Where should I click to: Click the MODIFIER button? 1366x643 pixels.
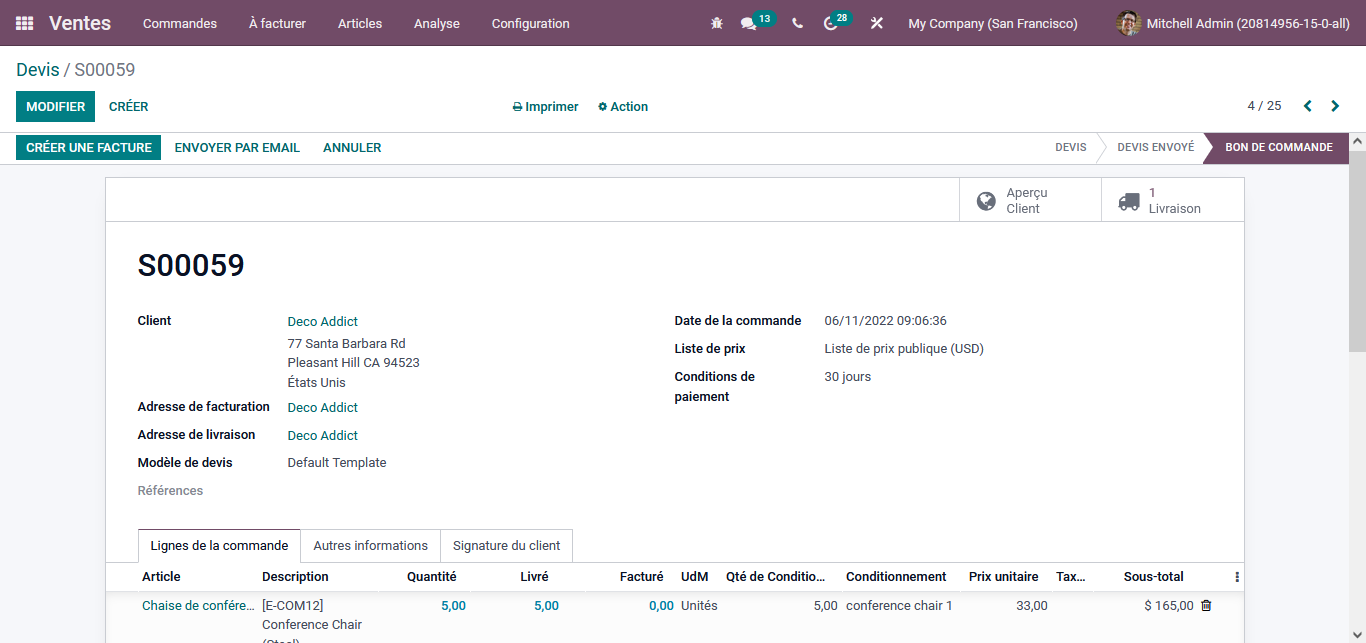click(56, 107)
